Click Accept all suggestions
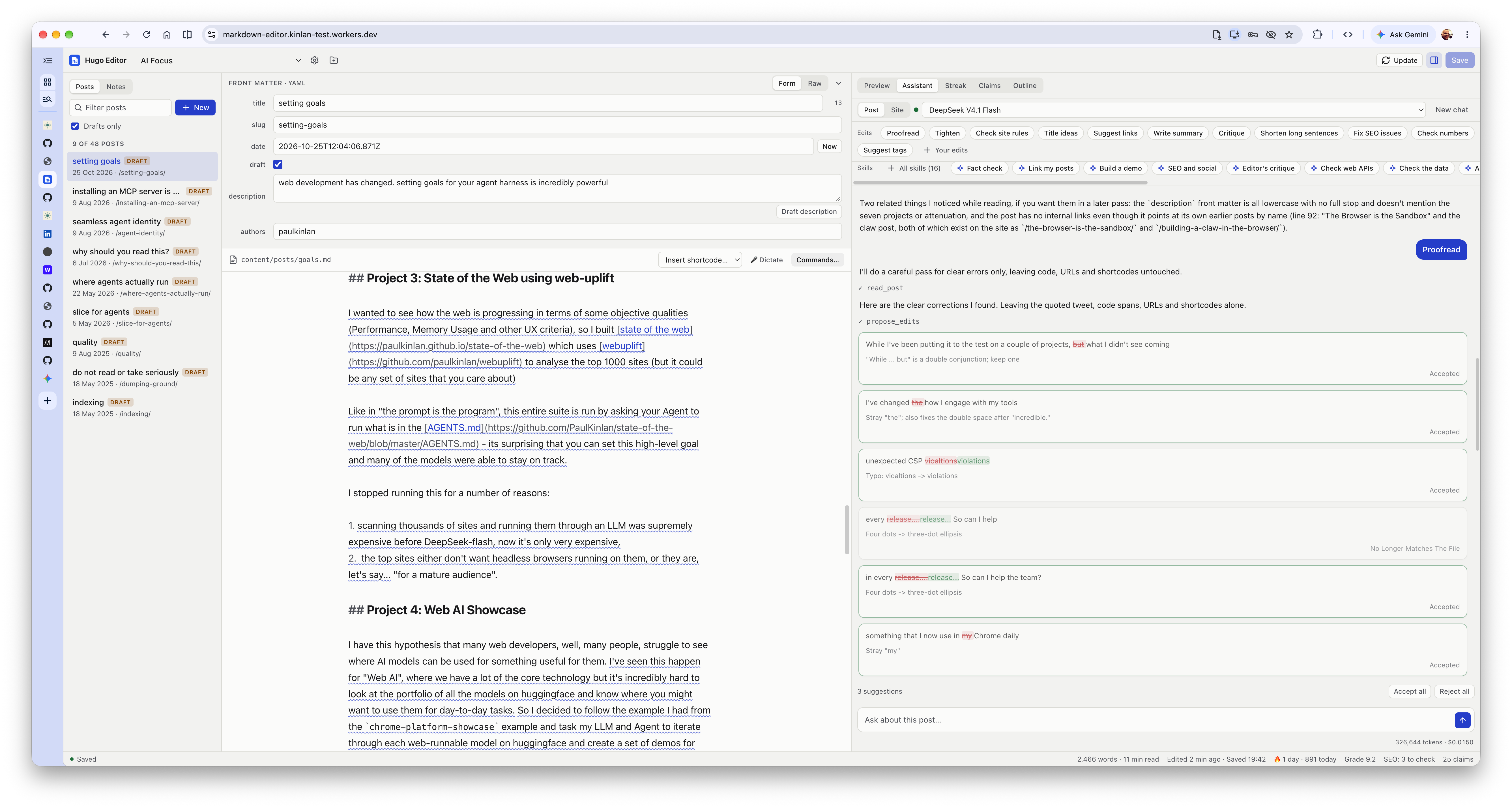 [x=1409, y=691]
